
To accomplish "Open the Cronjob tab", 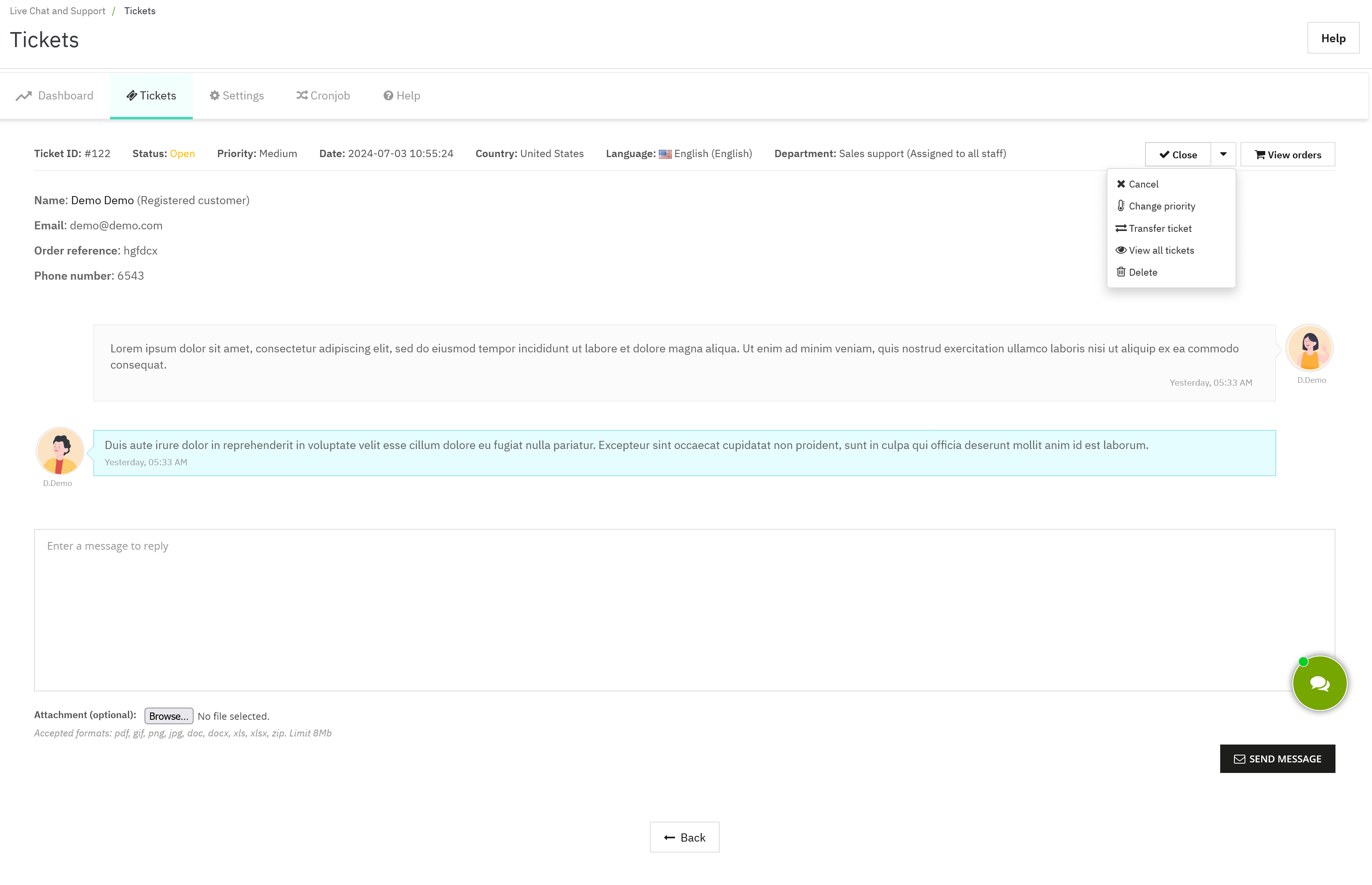I will tap(323, 95).
